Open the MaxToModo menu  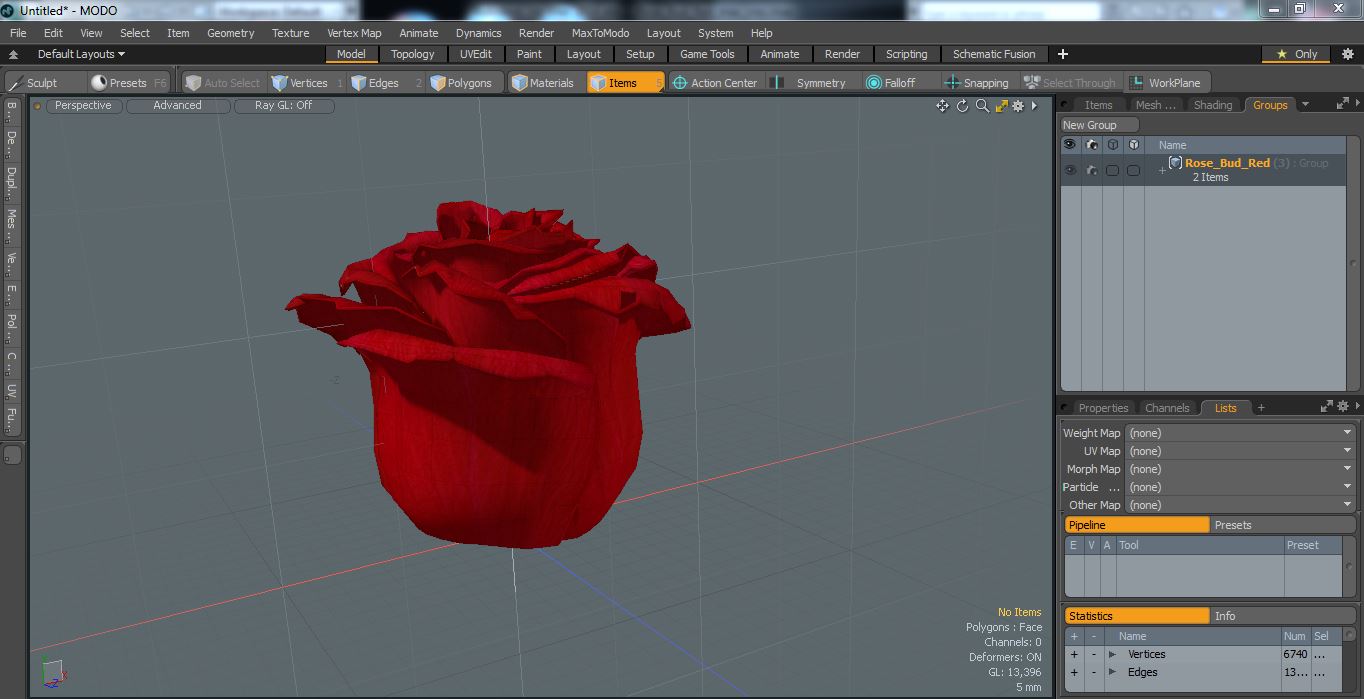[x=600, y=33]
